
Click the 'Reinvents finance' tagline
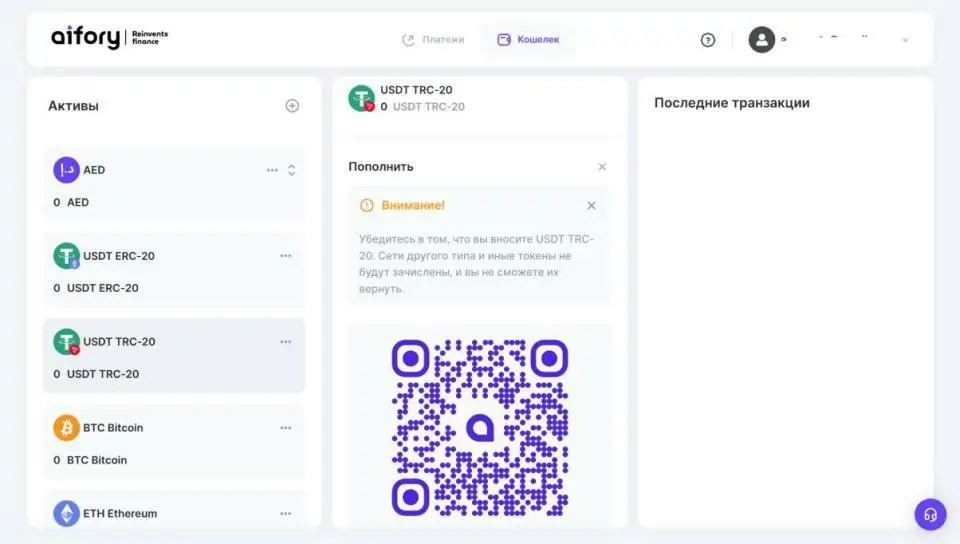[x=150, y=37]
